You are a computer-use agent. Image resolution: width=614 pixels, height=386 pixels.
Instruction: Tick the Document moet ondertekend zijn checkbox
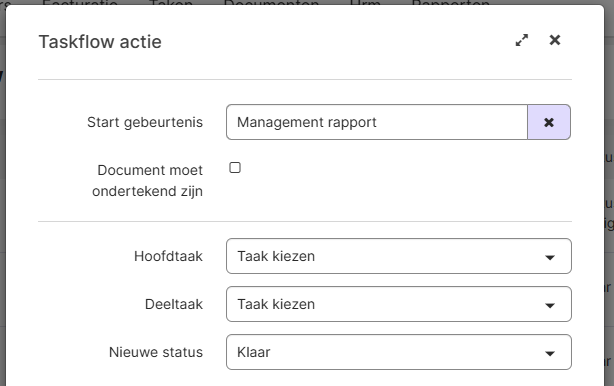[x=235, y=168]
